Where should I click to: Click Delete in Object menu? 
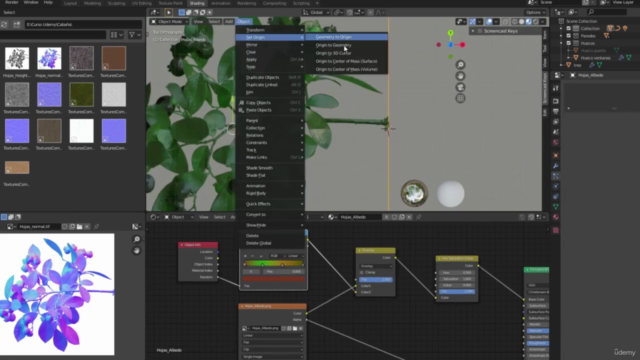point(270,236)
